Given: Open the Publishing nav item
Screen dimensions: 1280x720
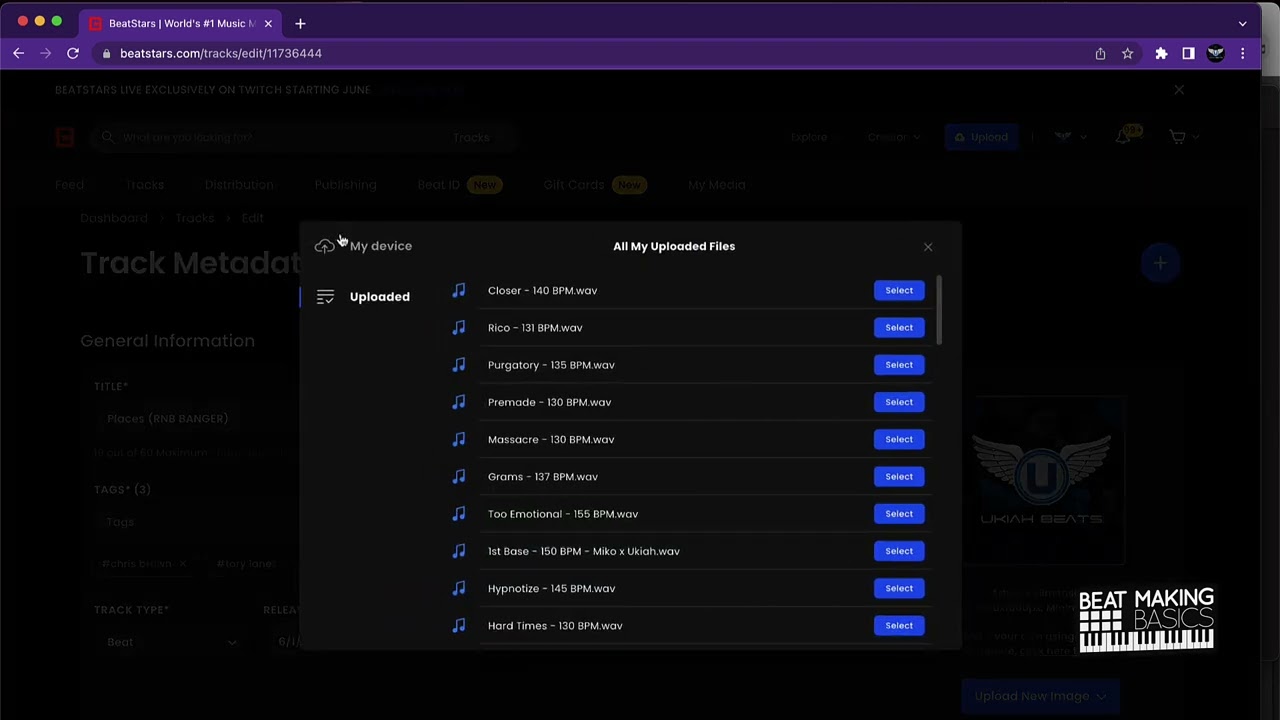Looking at the screenshot, I should point(345,185).
